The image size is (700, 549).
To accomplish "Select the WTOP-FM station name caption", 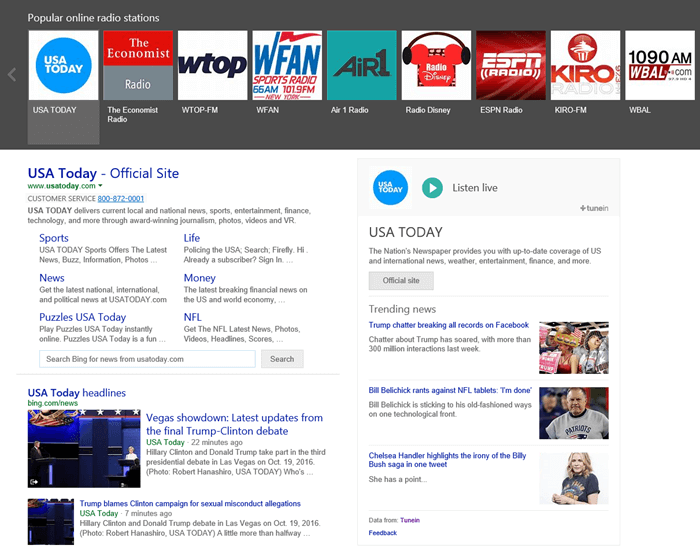I will coord(200,110).
